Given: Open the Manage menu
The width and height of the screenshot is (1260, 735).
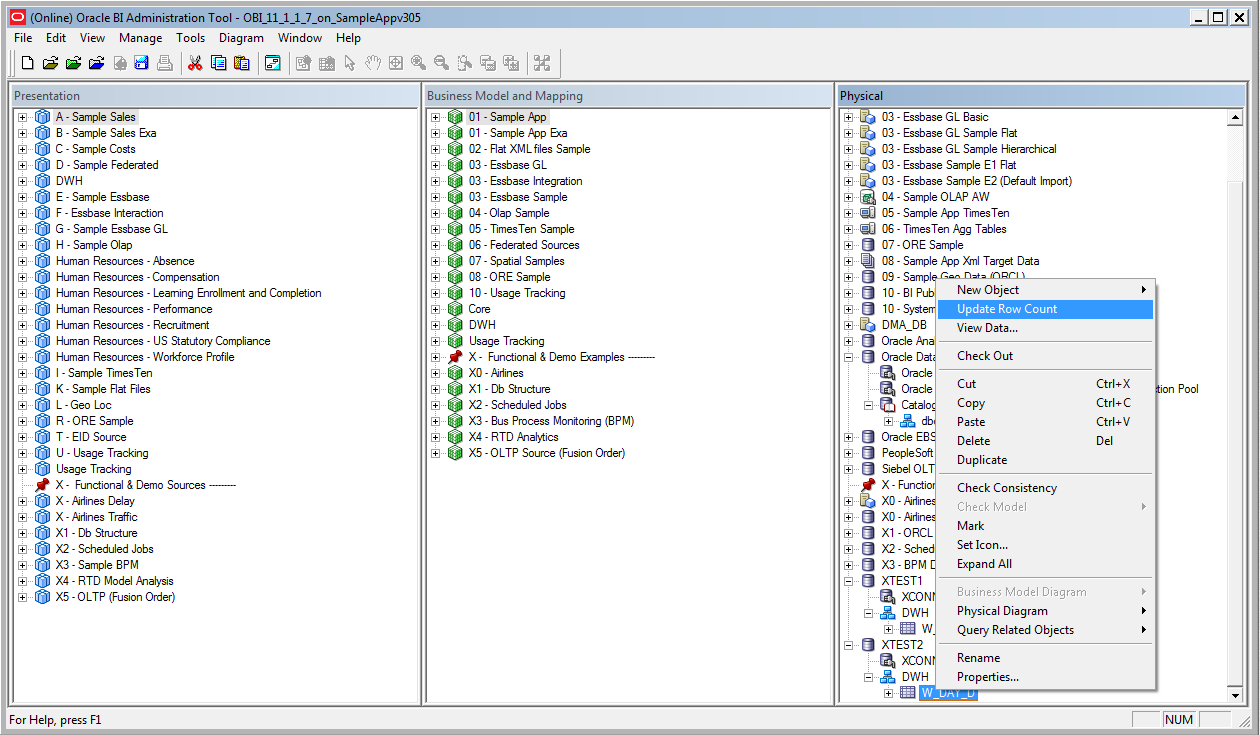Looking at the screenshot, I should [140, 38].
